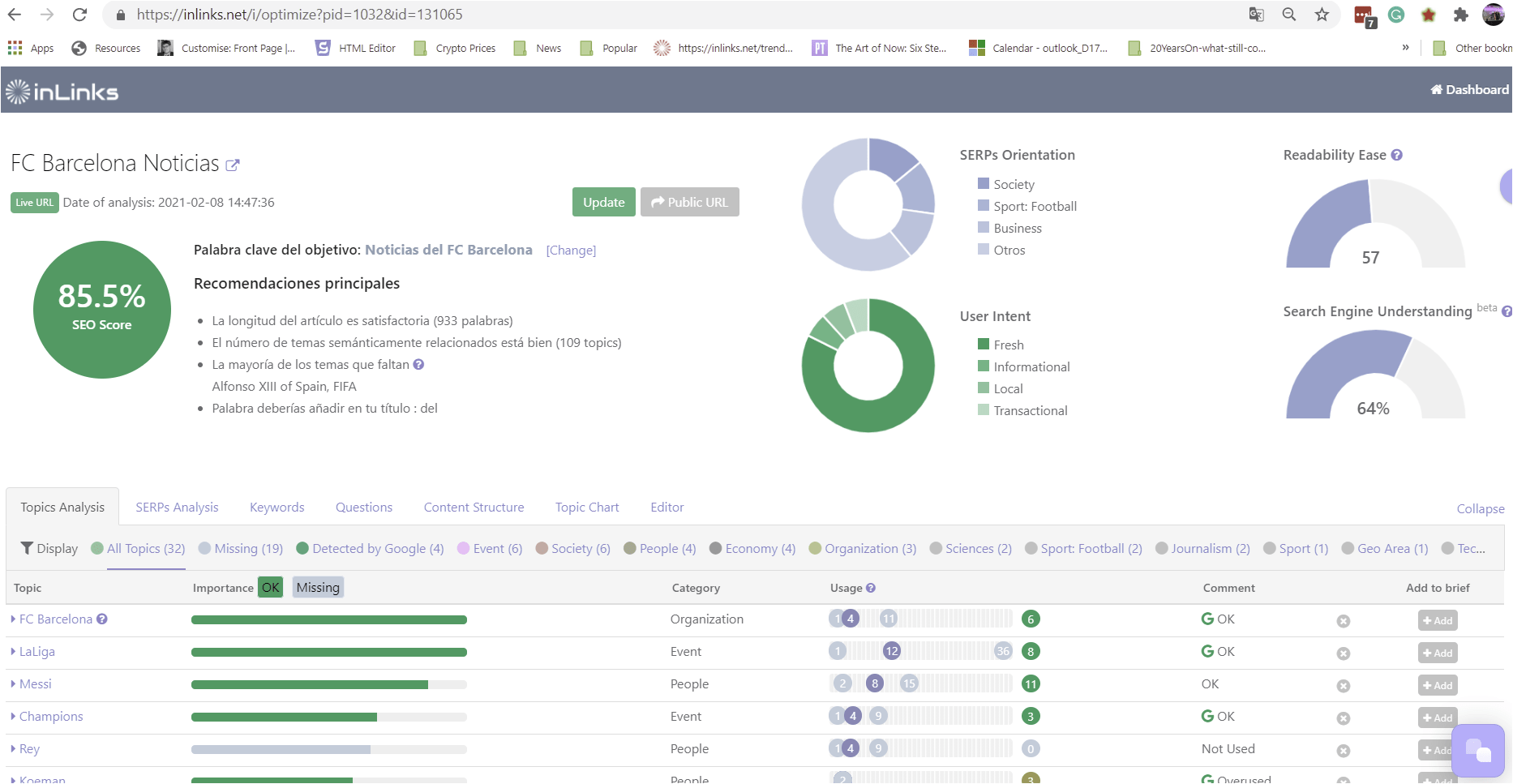Add FC Barcelona to brief

(1438, 620)
